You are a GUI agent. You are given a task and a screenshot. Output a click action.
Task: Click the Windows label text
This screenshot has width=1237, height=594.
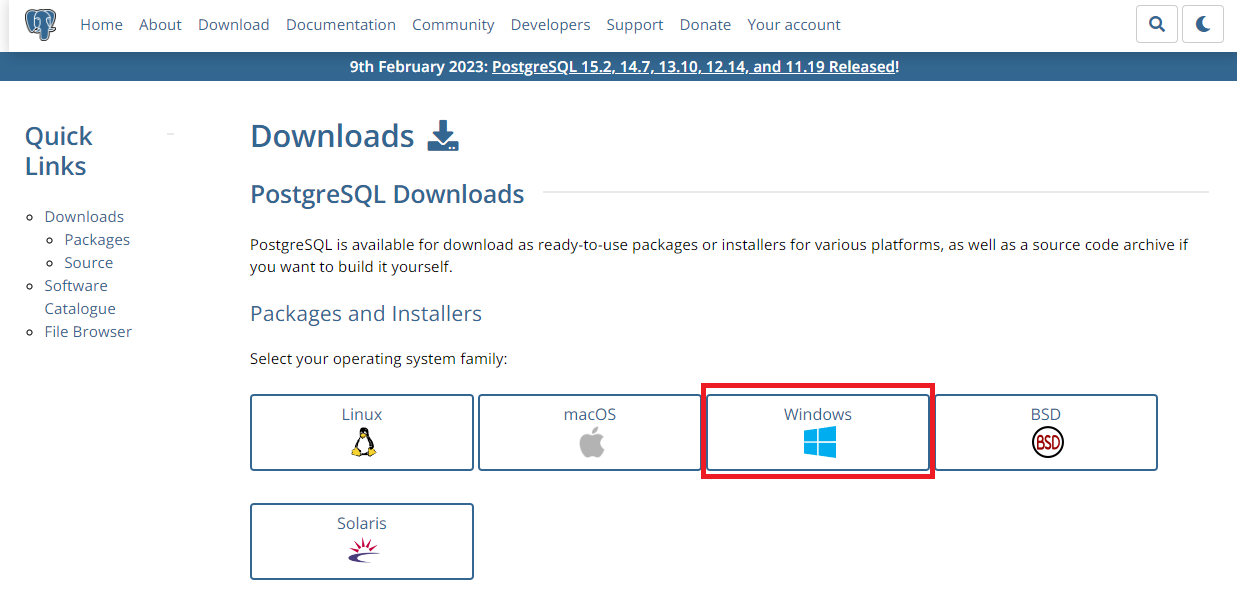point(818,414)
